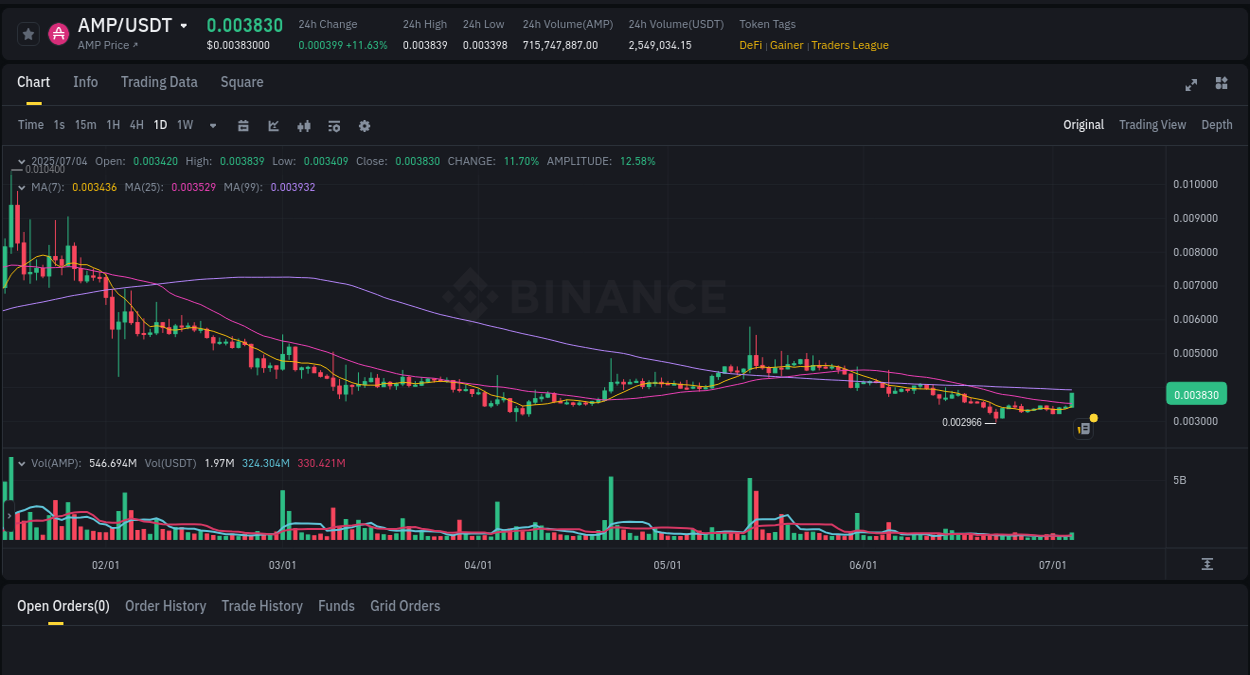Switch chart to Trading View mode
The image size is (1250, 675).
tap(1152, 125)
